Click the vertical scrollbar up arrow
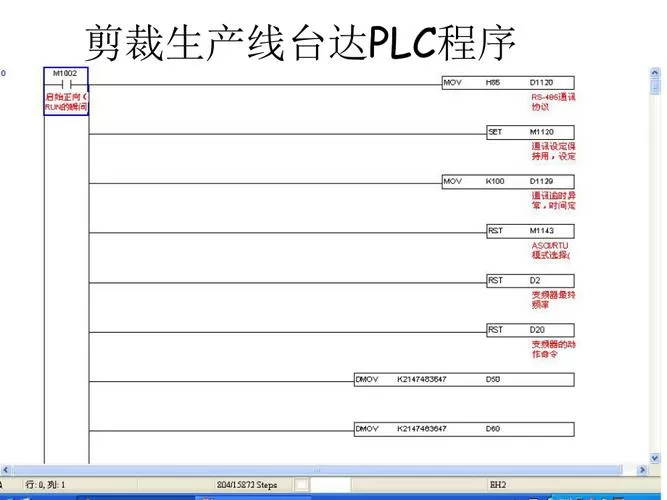Screen dimensions: 667x500 (655, 73)
